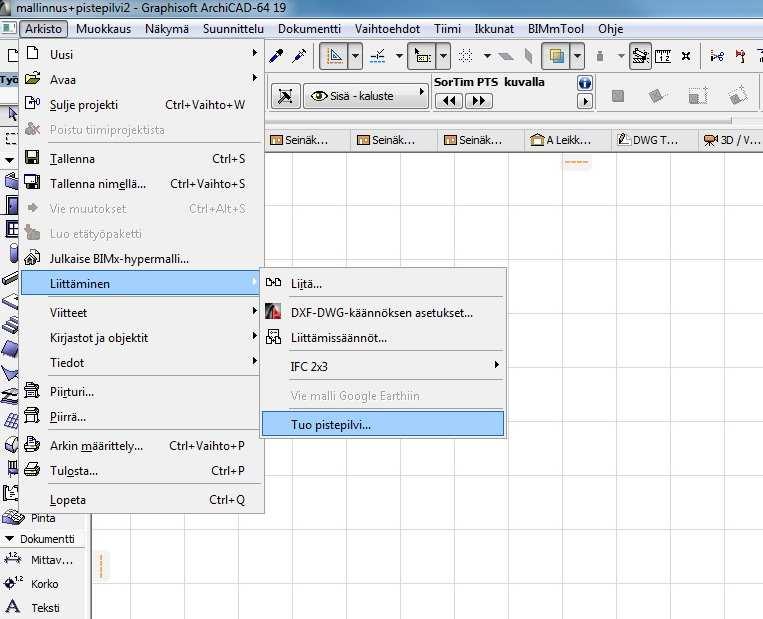Click the rewind double-arrow button
This screenshot has width=763, height=619.
[x=449, y=101]
